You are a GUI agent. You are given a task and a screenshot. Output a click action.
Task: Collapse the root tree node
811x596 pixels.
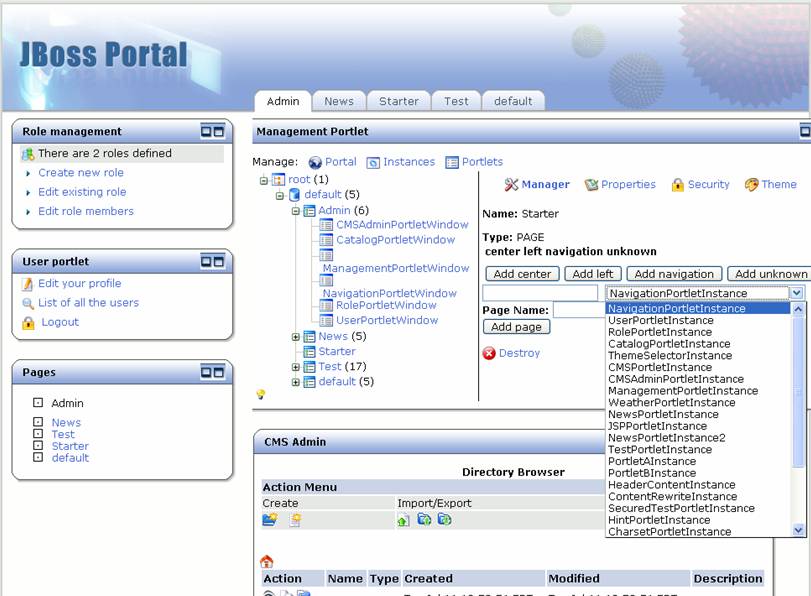point(264,180)
